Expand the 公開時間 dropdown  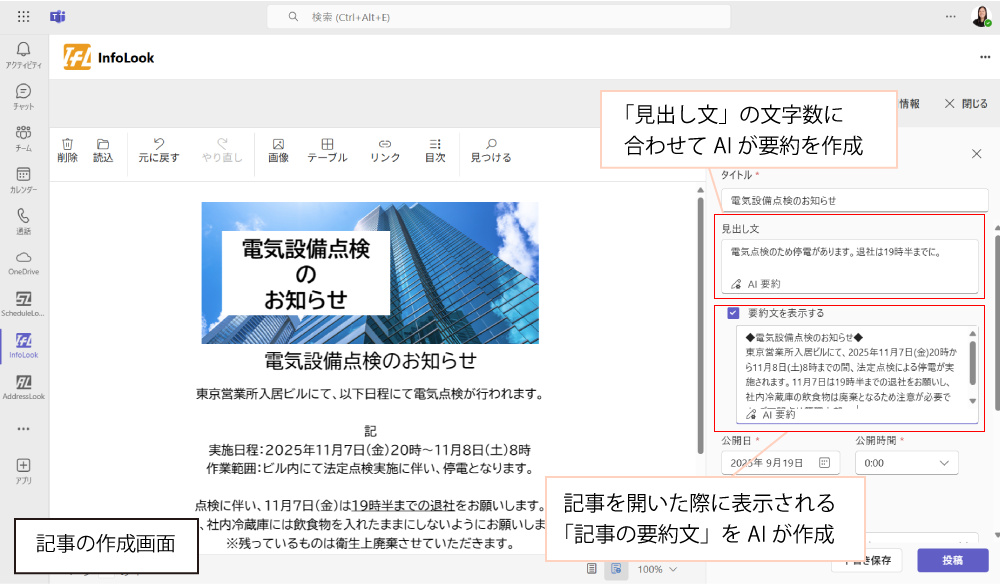[944, 463]
